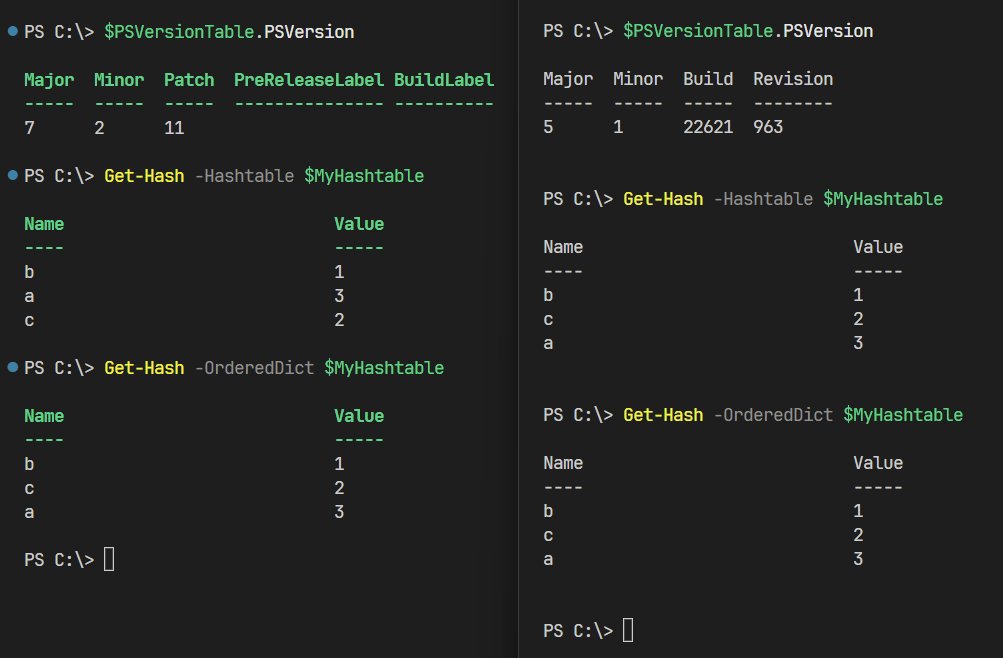
Task: Select the "BuildLabel" column header
Action: pos(443,80)
